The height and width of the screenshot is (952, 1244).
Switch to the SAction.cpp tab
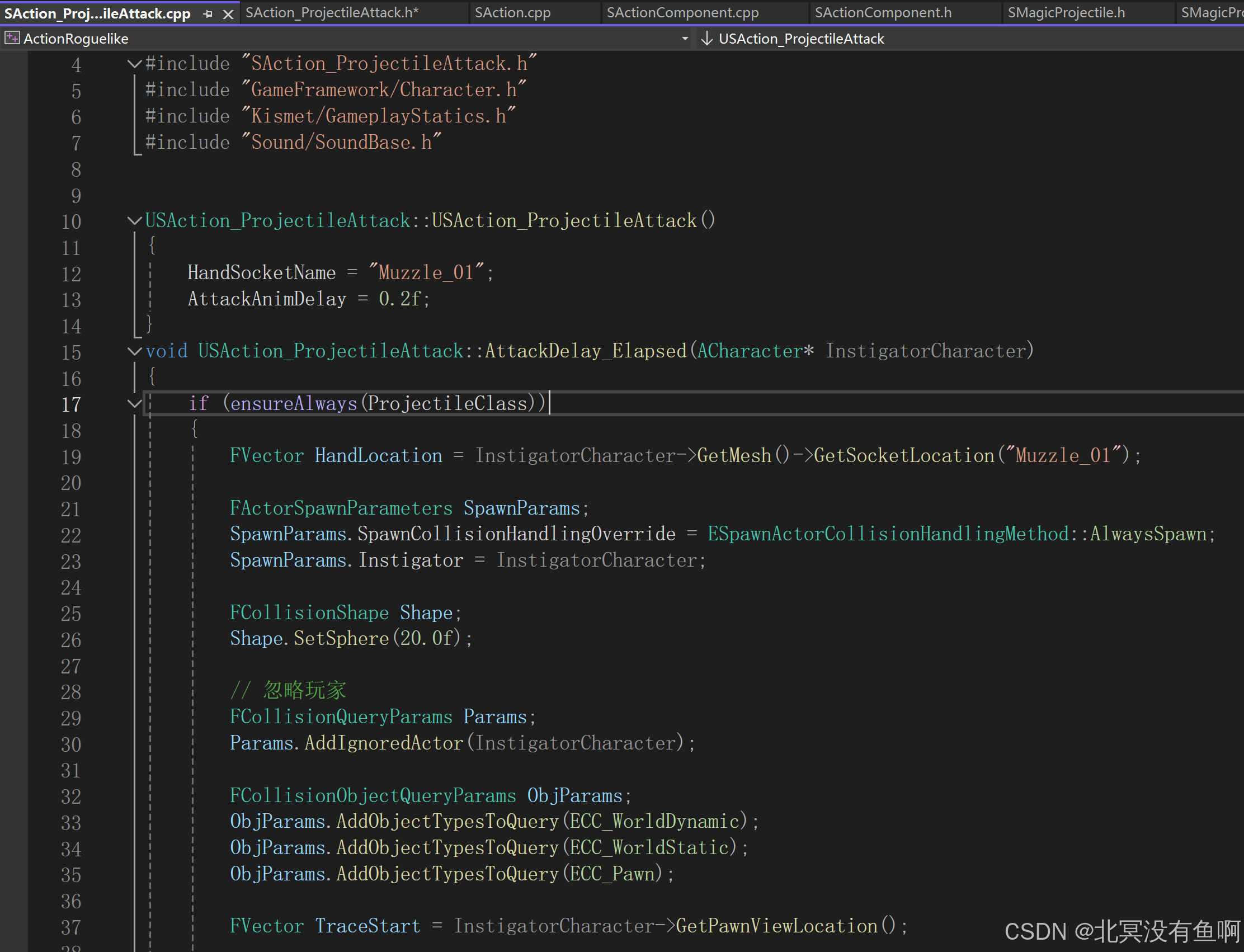coord(512,12)
